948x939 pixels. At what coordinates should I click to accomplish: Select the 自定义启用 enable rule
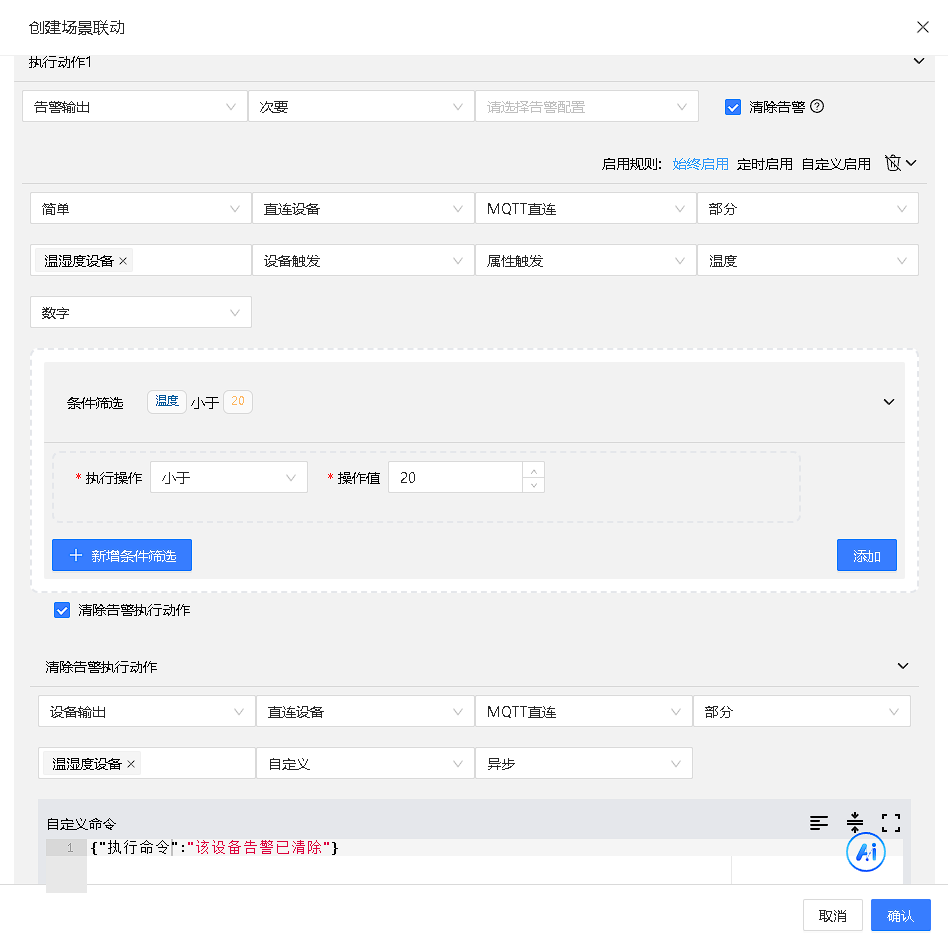pyautogui.click(x=836, y=164)
